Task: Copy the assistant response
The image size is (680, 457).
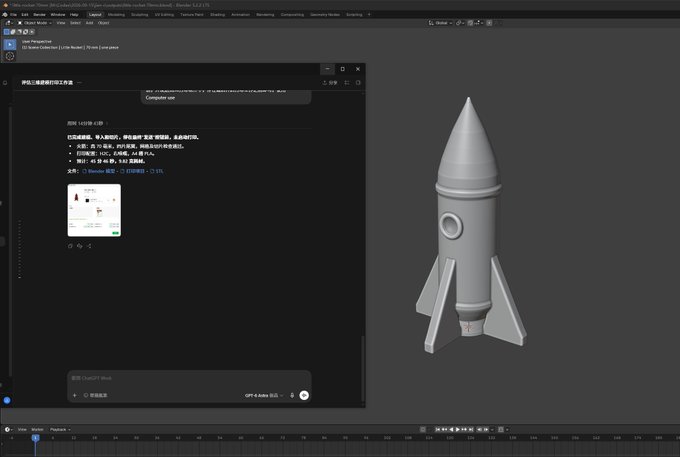Action: pos(70,246)
